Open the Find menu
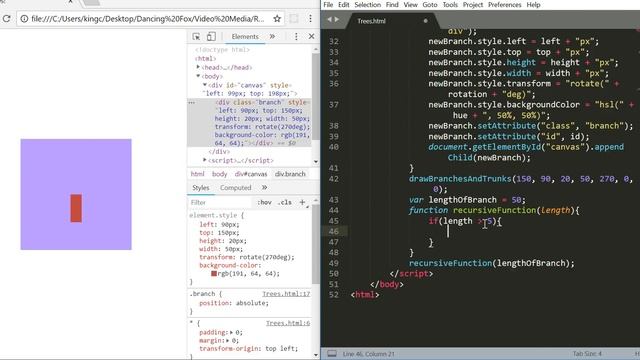Viewport: 640px width, 360px height. (392, 5)
